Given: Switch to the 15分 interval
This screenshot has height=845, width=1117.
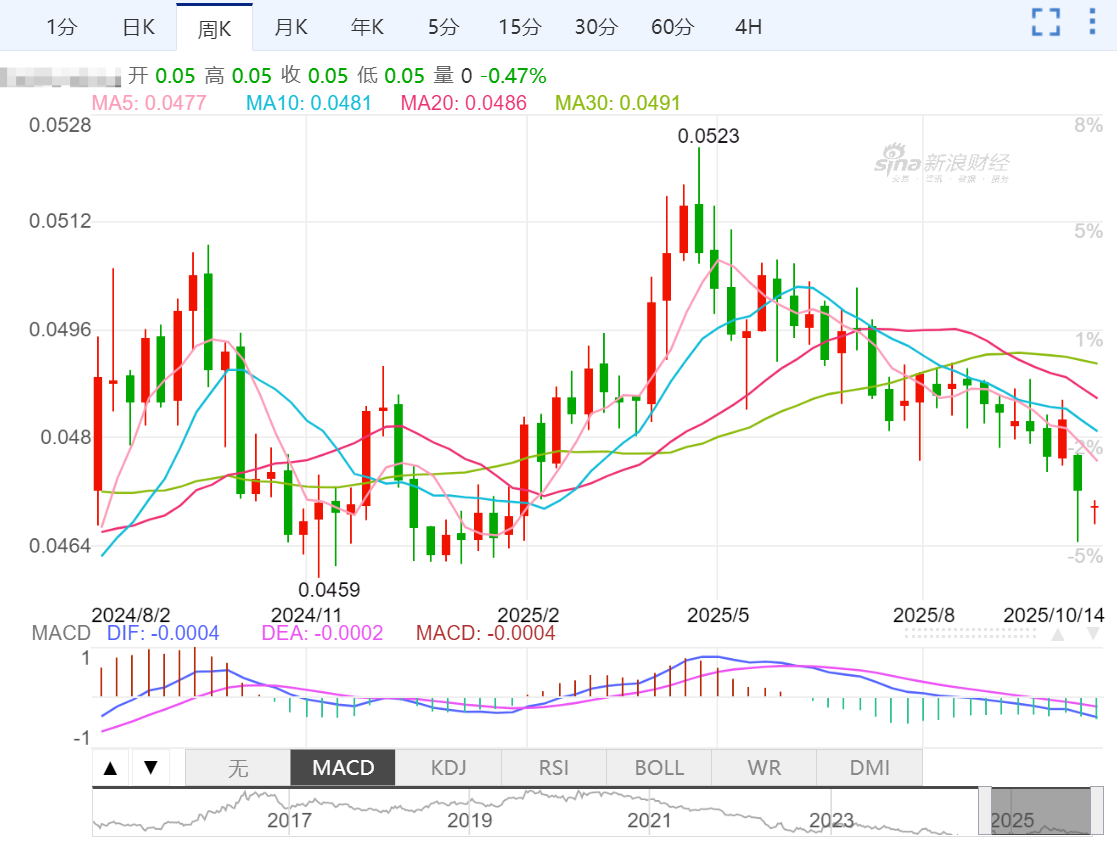Looking at the screenshot, I should (x=518, y=27).
